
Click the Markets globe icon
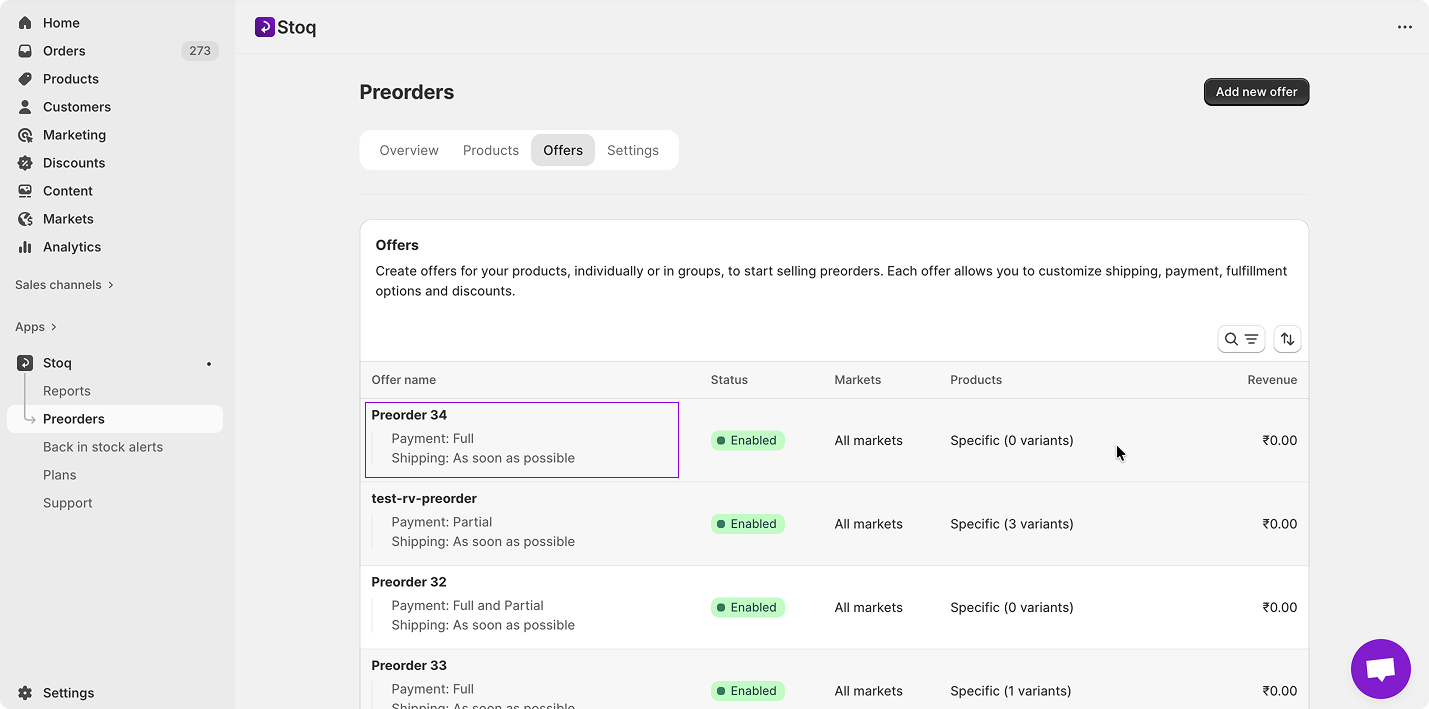pyautogui.click(x=25, y=219)
